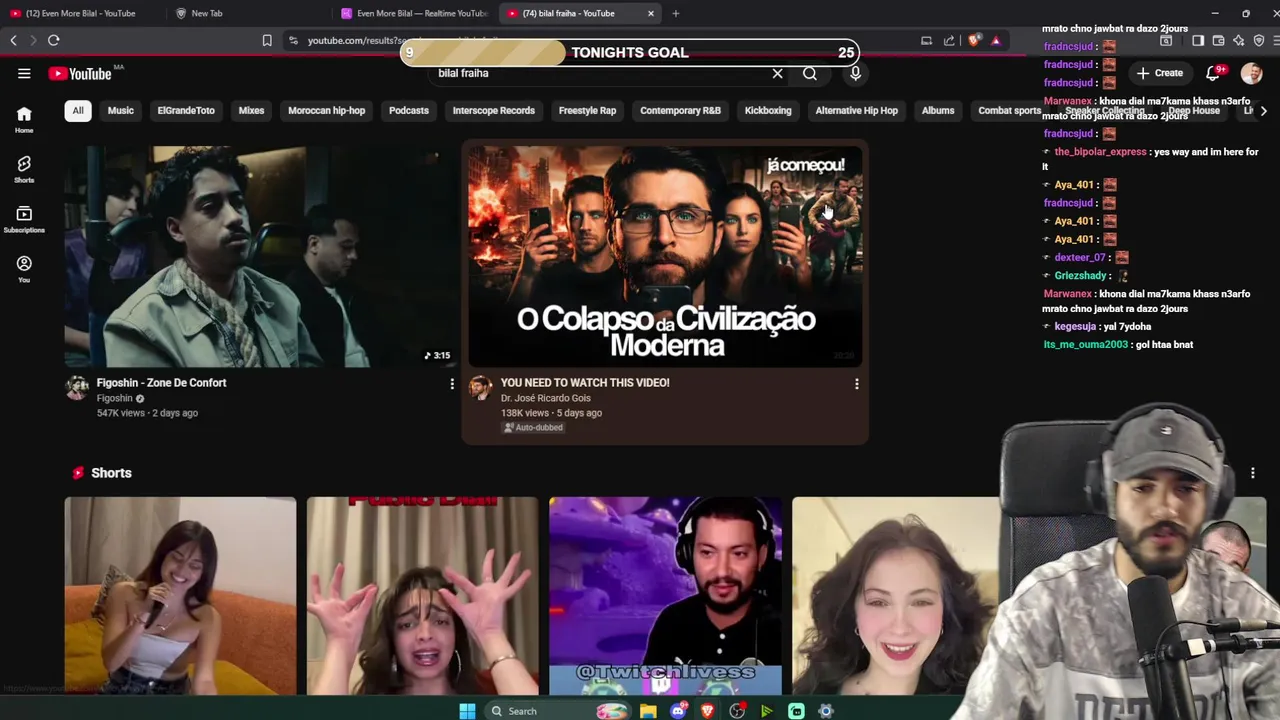Click title YOU NEED TO WATCH THIS VIDEO!
The width and height of the screenshot is (1280, 720).
(585, 382)
